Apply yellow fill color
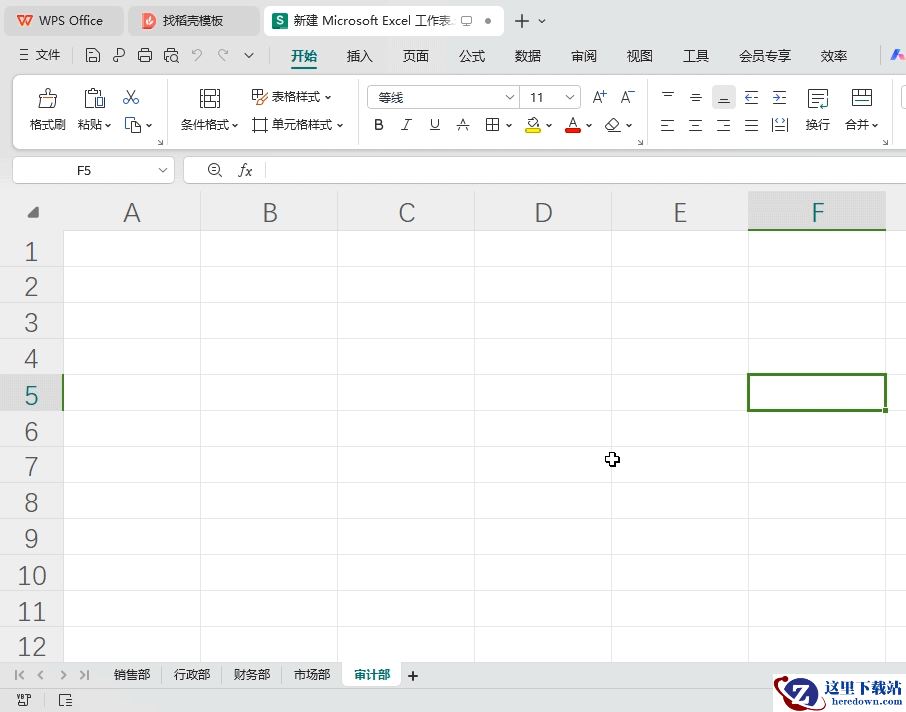The height and width of the screenshot is (712, 906). coord(533,125)
